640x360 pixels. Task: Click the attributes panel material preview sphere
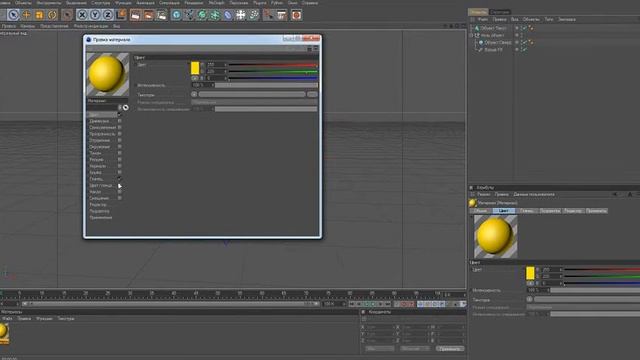(496, 237)
